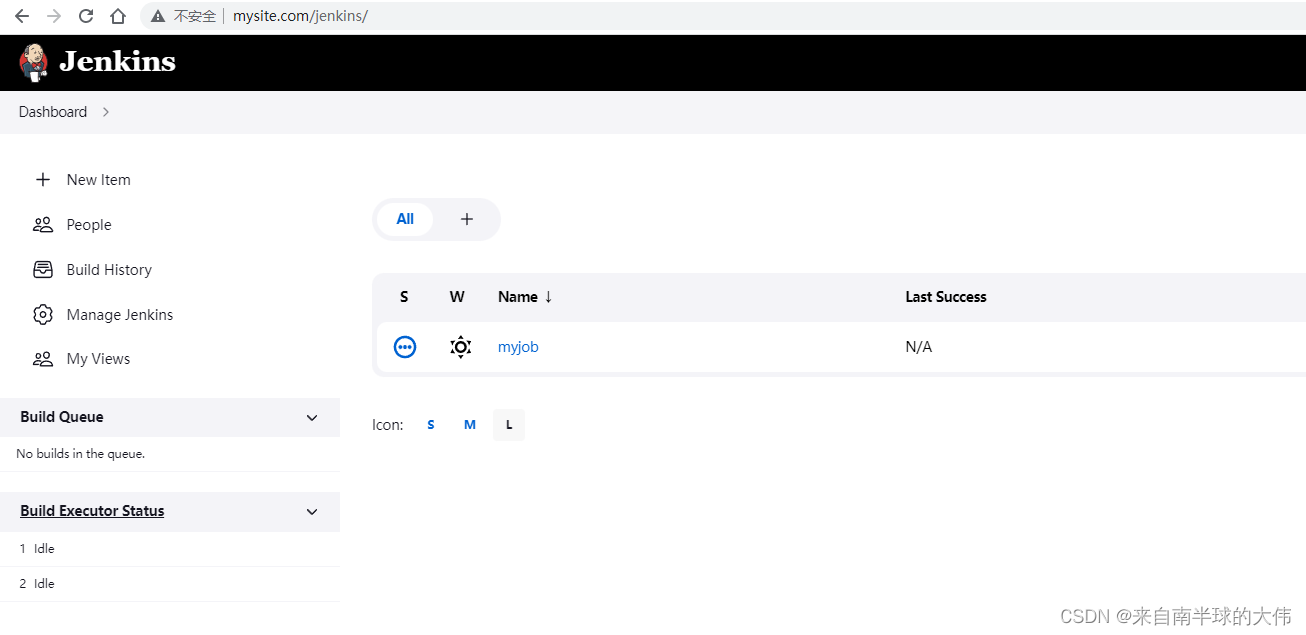
Task: Sort jobs by the Name column
Action: click(525, 297)
